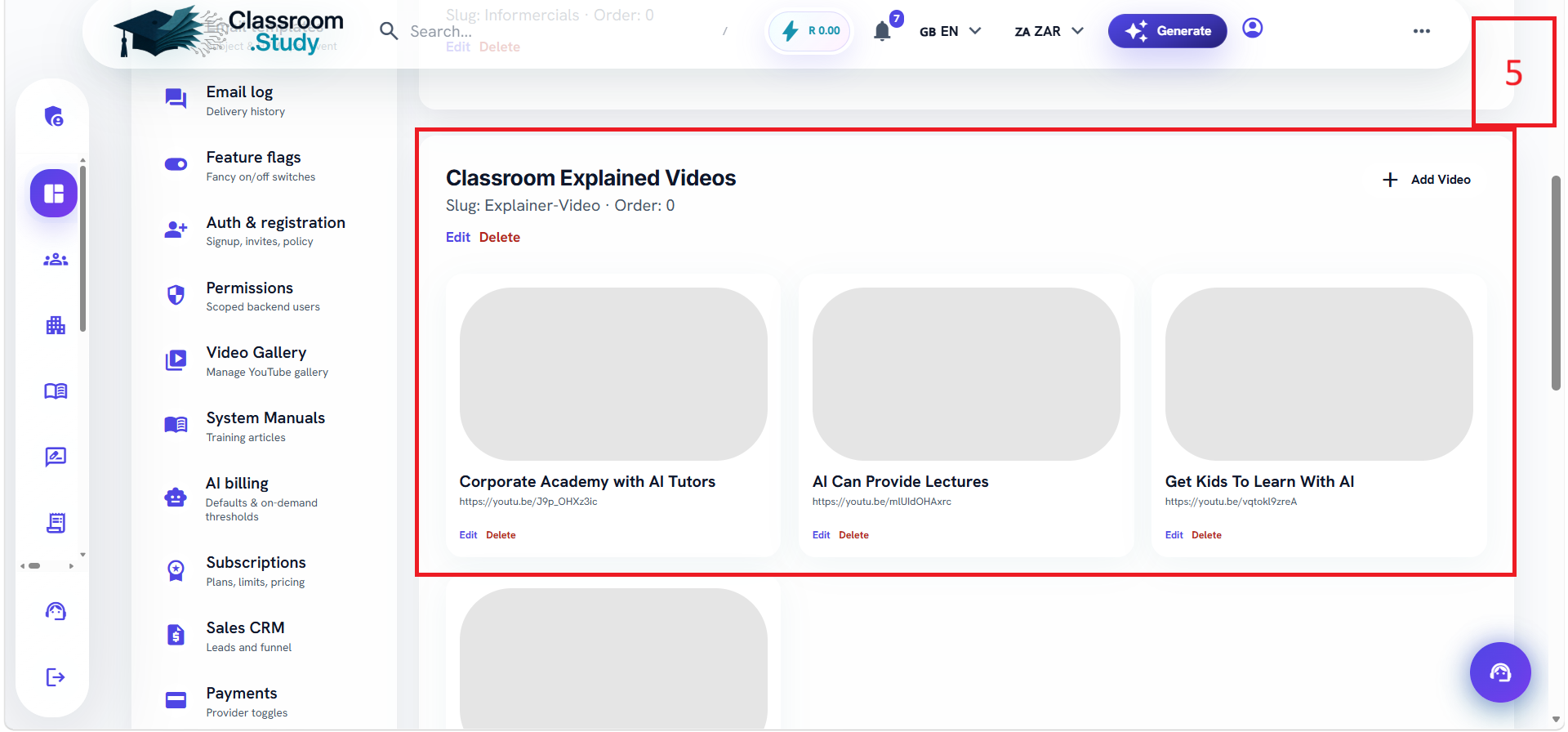Screen dimensions: 1568x732
Task: Click the youtu.be/mlUldOHAxrc URL text
Action: coord(882,502)
